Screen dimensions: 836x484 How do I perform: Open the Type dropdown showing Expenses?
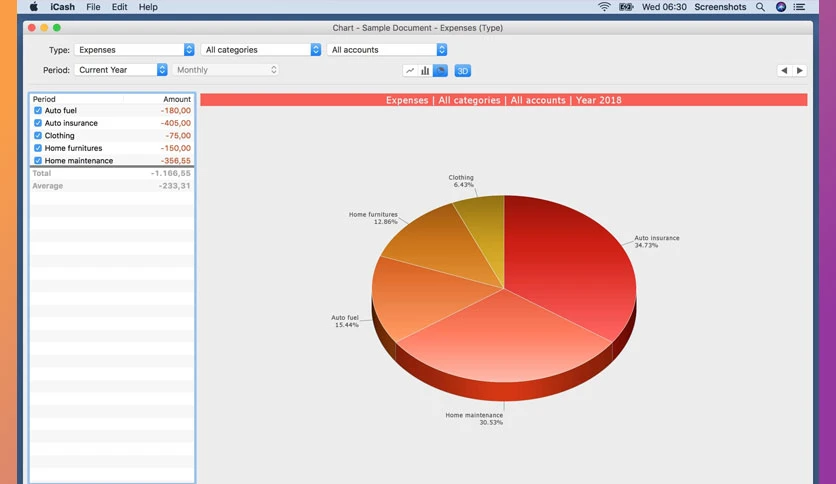coord(134,50)
